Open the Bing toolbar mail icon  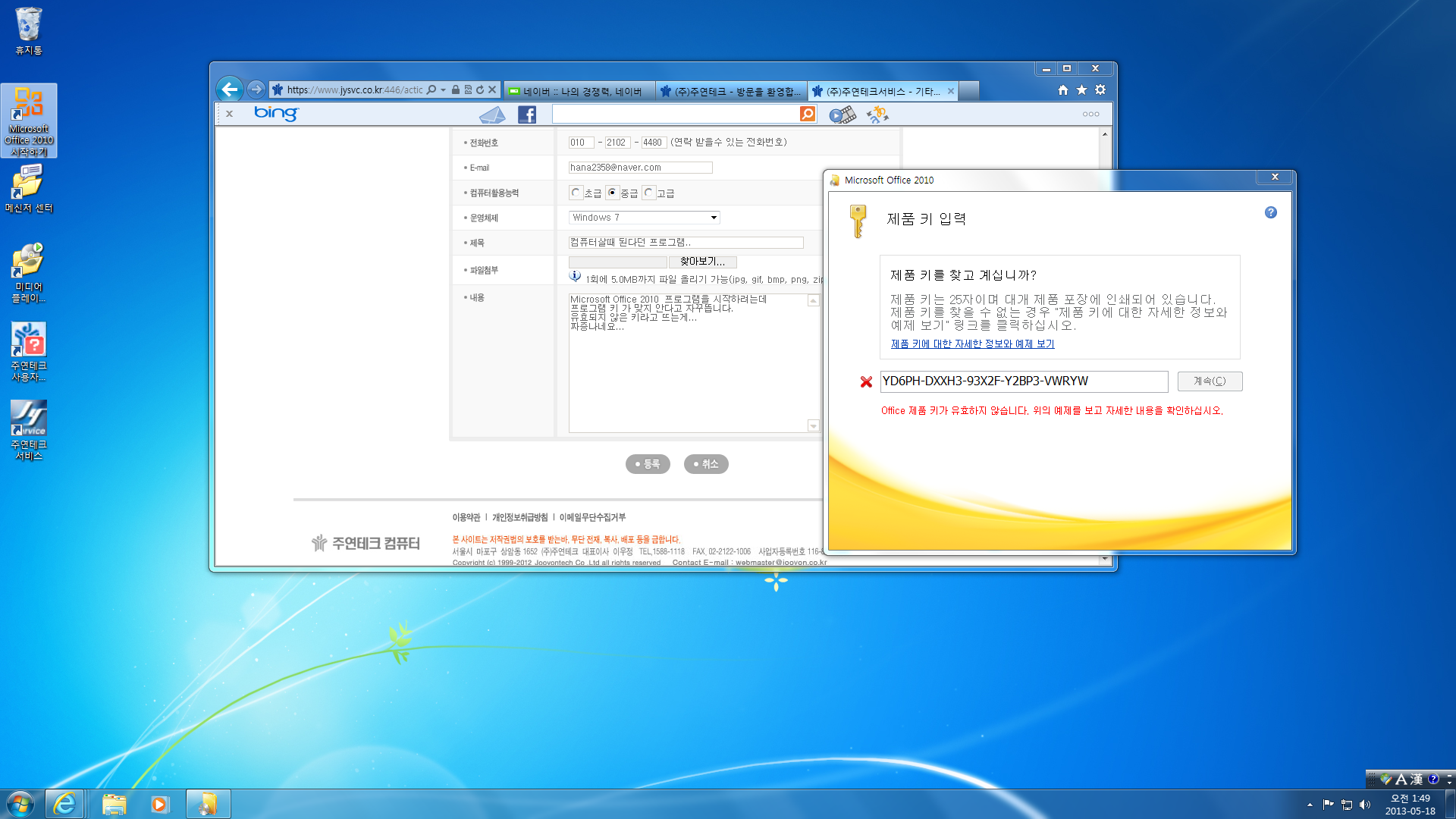[492, 115]
